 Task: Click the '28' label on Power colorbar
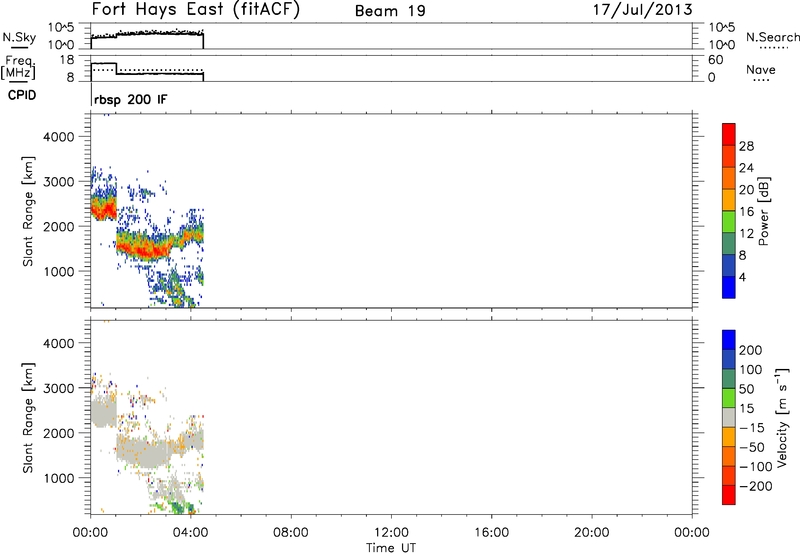coord(746,146)
